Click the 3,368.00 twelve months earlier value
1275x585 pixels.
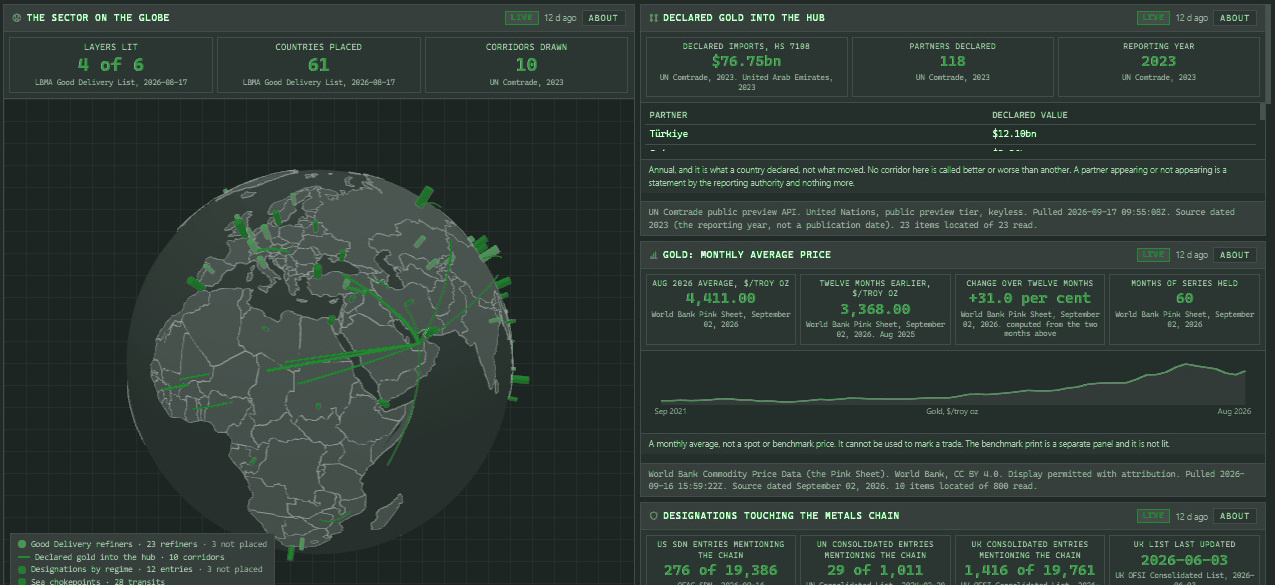875,309
